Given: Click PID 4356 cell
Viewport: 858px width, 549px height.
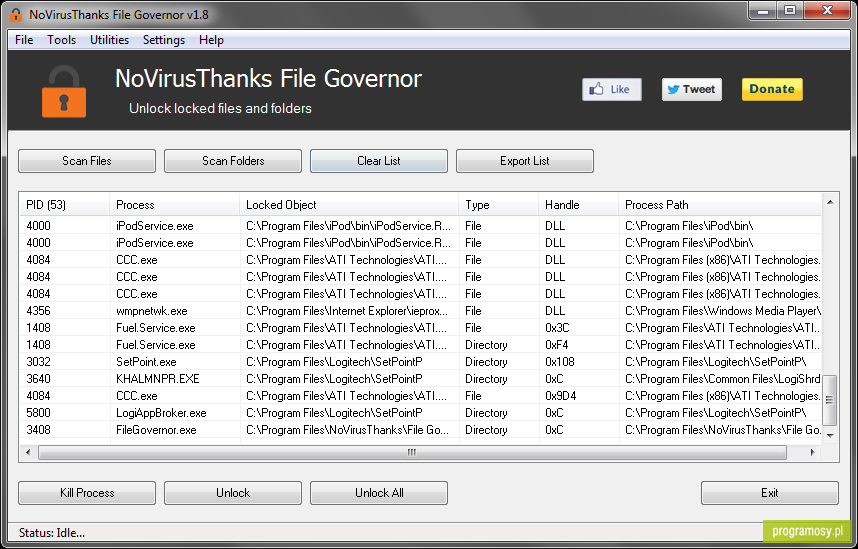Looking at the screenshot, I should coord(38,311).
